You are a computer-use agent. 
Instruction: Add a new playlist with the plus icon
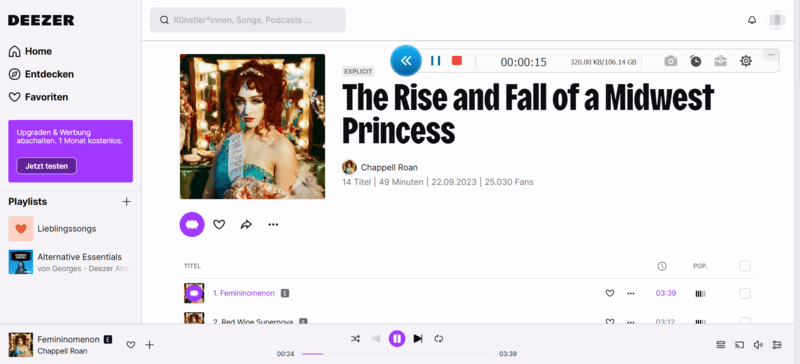[x=127, y=202]
